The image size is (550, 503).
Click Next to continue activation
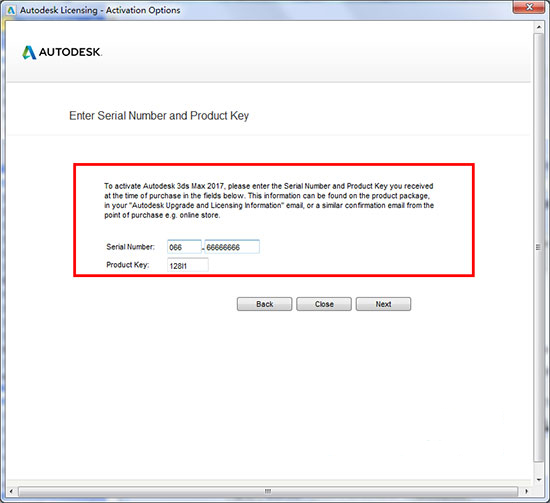[383, 304]
